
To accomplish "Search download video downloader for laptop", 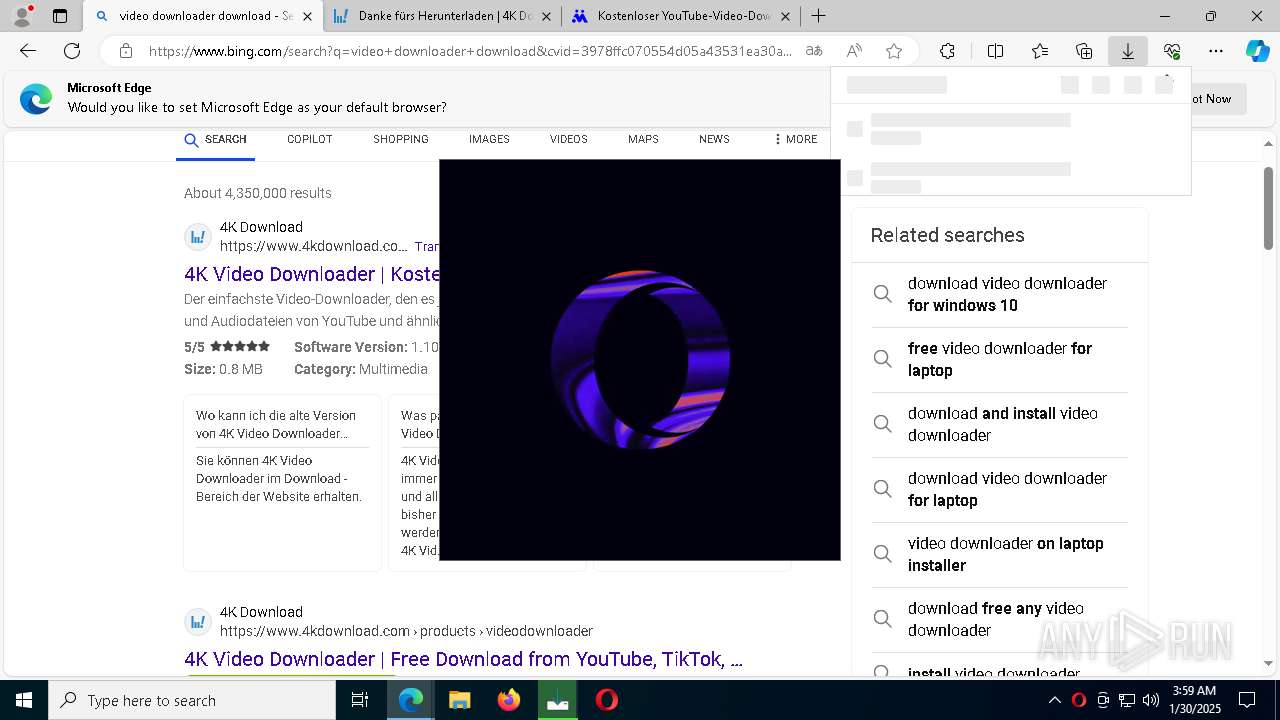I will pos(1000,489).
